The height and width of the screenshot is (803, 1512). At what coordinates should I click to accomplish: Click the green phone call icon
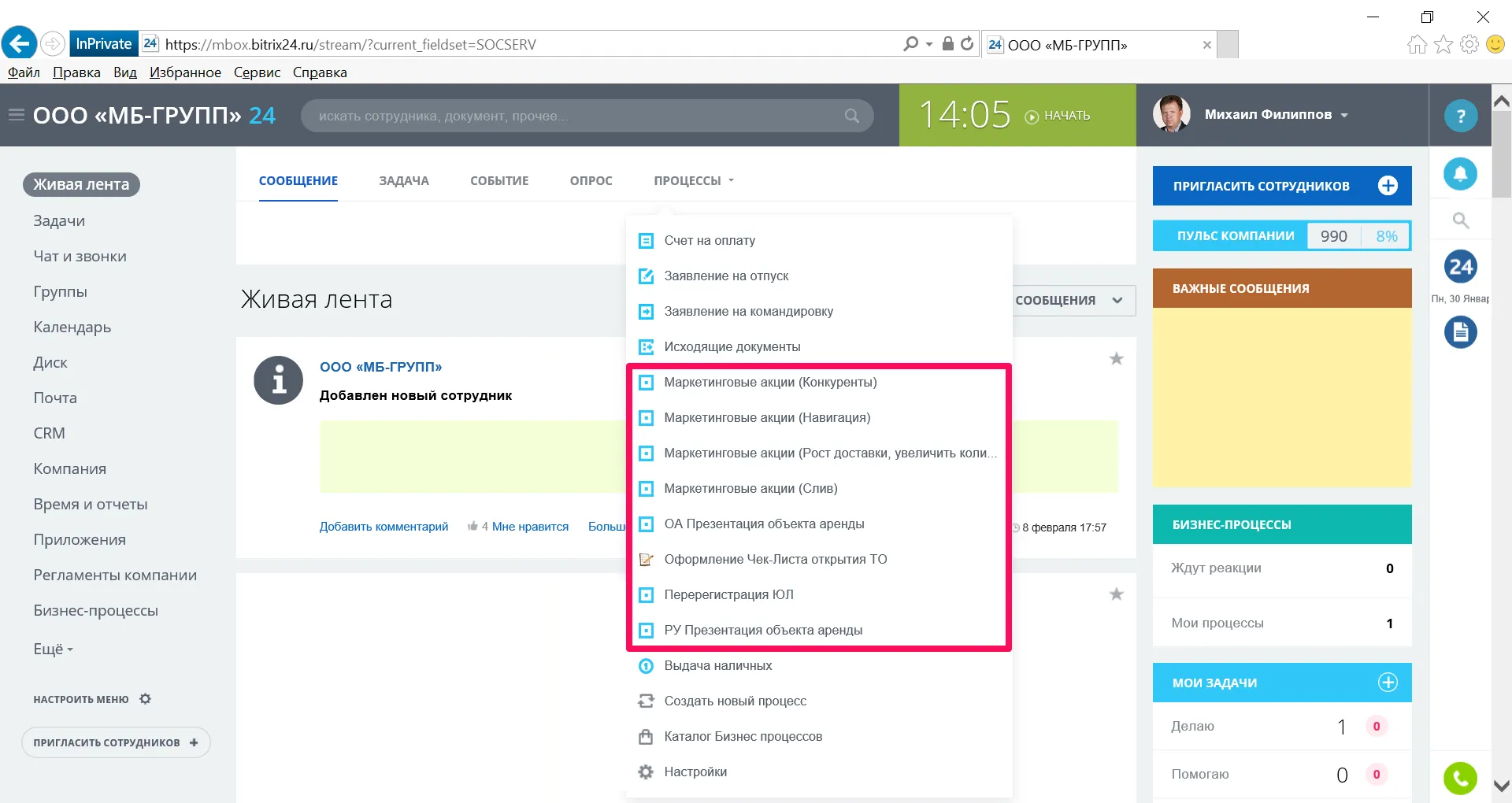1460,779
